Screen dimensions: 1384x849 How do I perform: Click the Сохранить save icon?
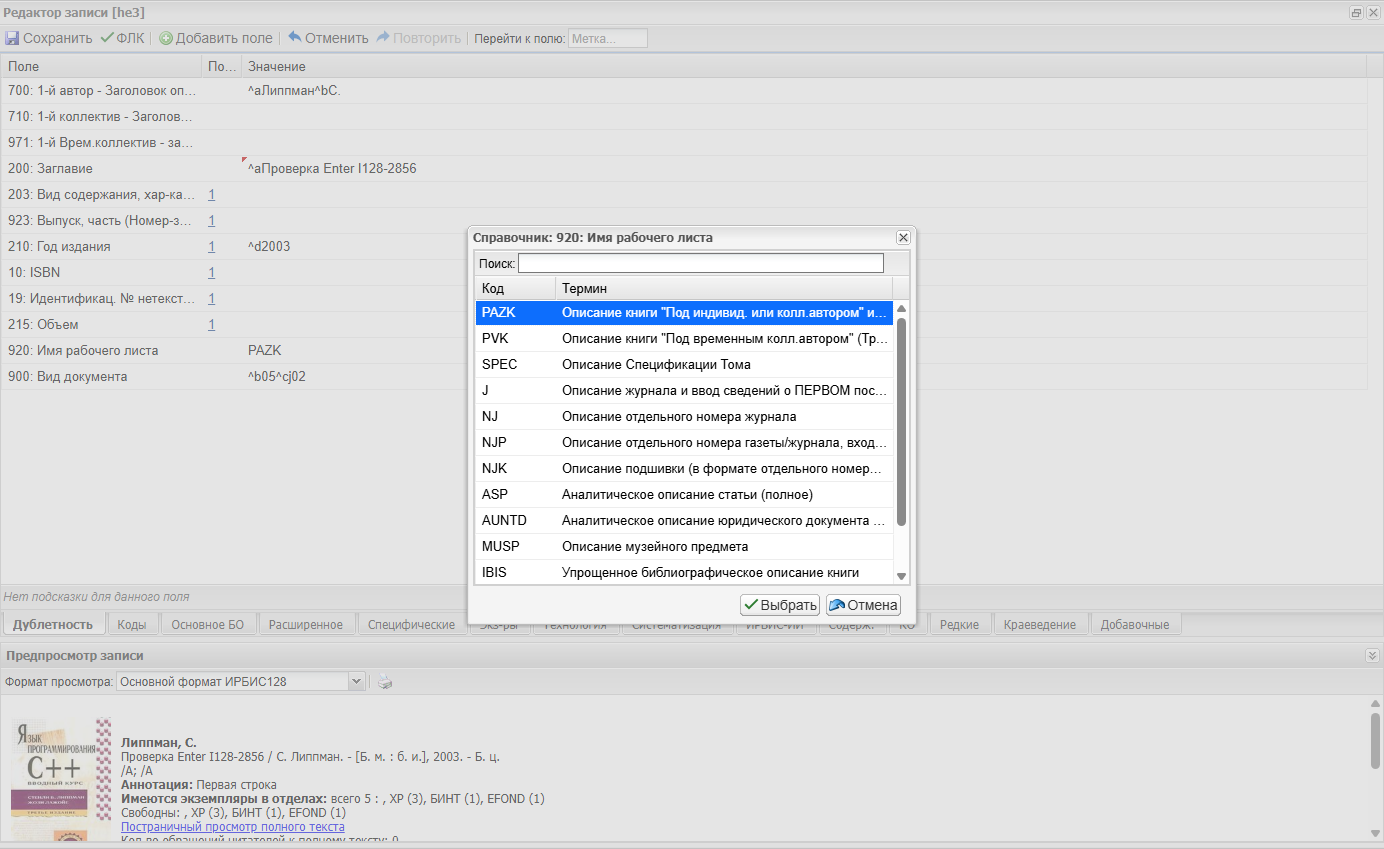tap(12, 38)
